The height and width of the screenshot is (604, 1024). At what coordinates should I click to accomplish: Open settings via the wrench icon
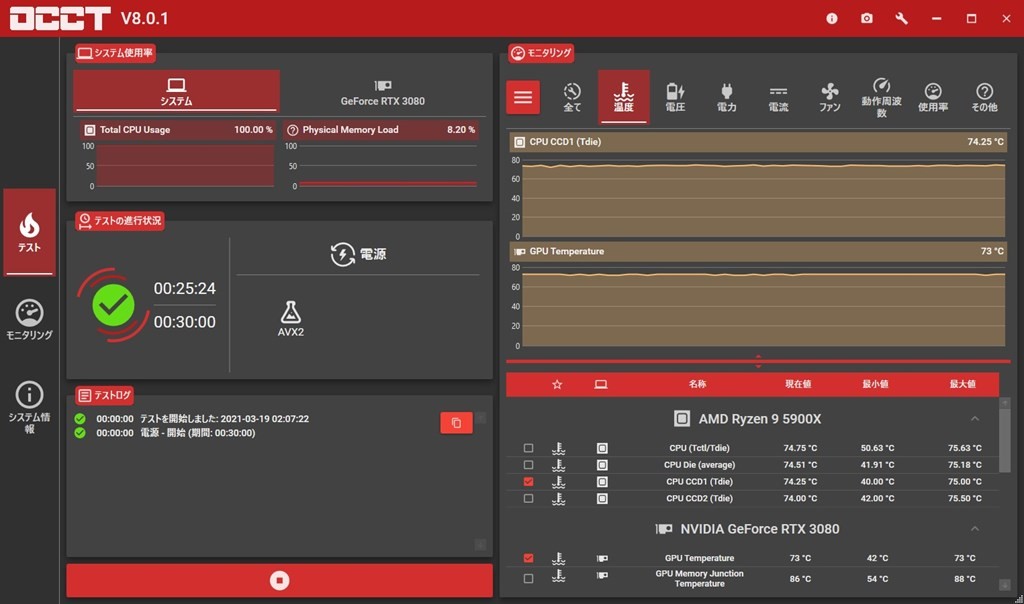tap(901, 19)
